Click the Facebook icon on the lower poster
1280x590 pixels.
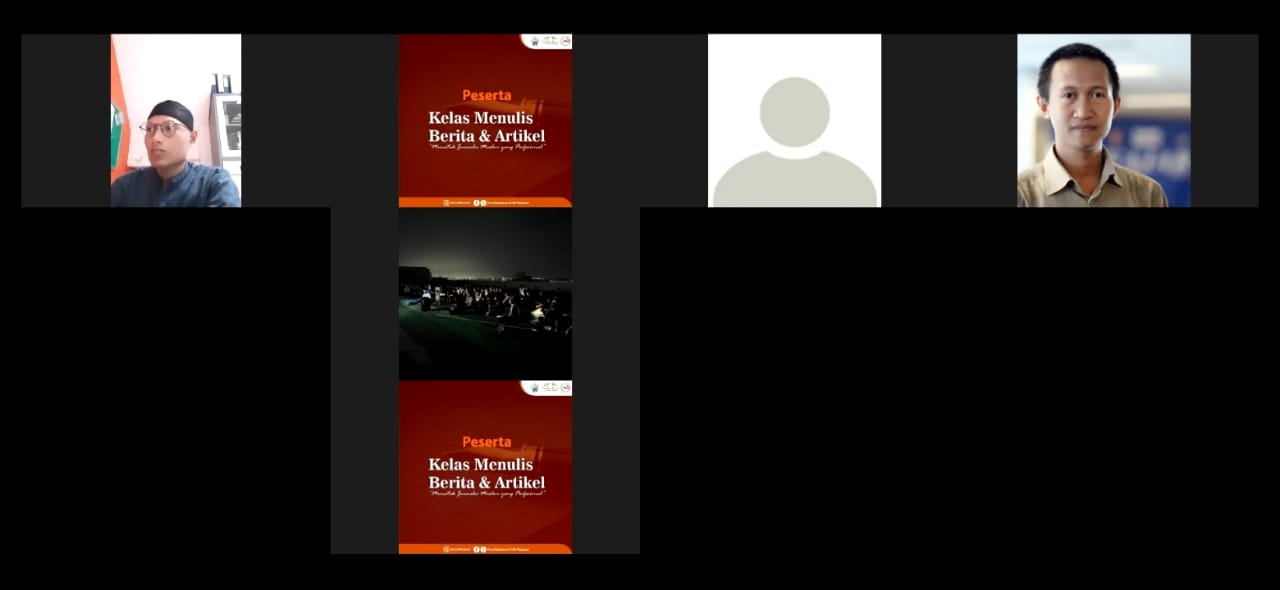[476, 548]
